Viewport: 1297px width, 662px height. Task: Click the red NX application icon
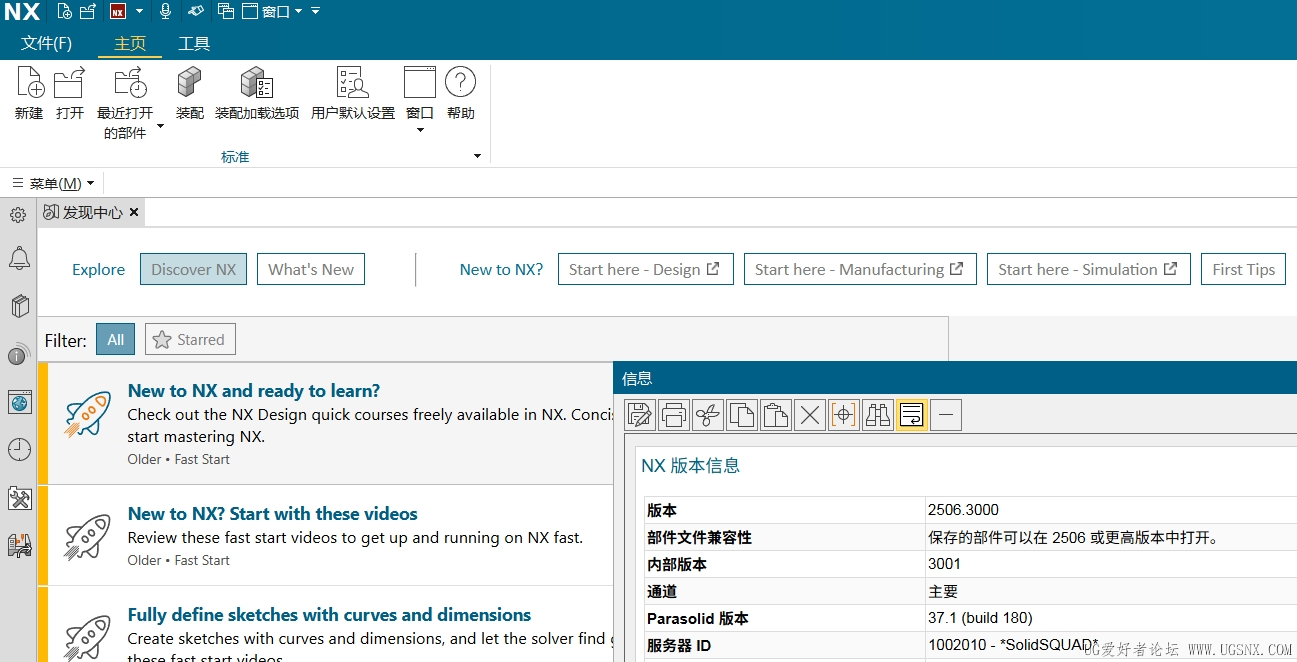pos(118,12)
